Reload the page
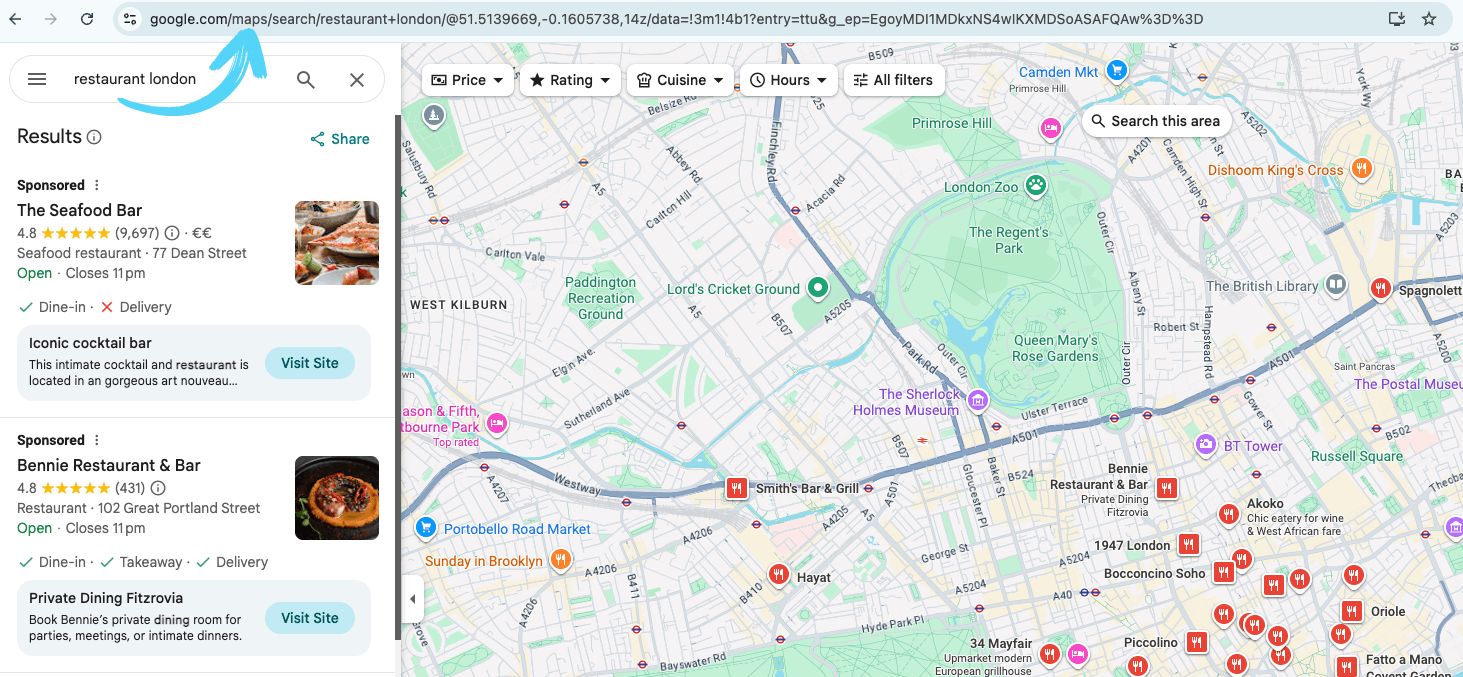The image size is (1463, 677). (87, 19)
